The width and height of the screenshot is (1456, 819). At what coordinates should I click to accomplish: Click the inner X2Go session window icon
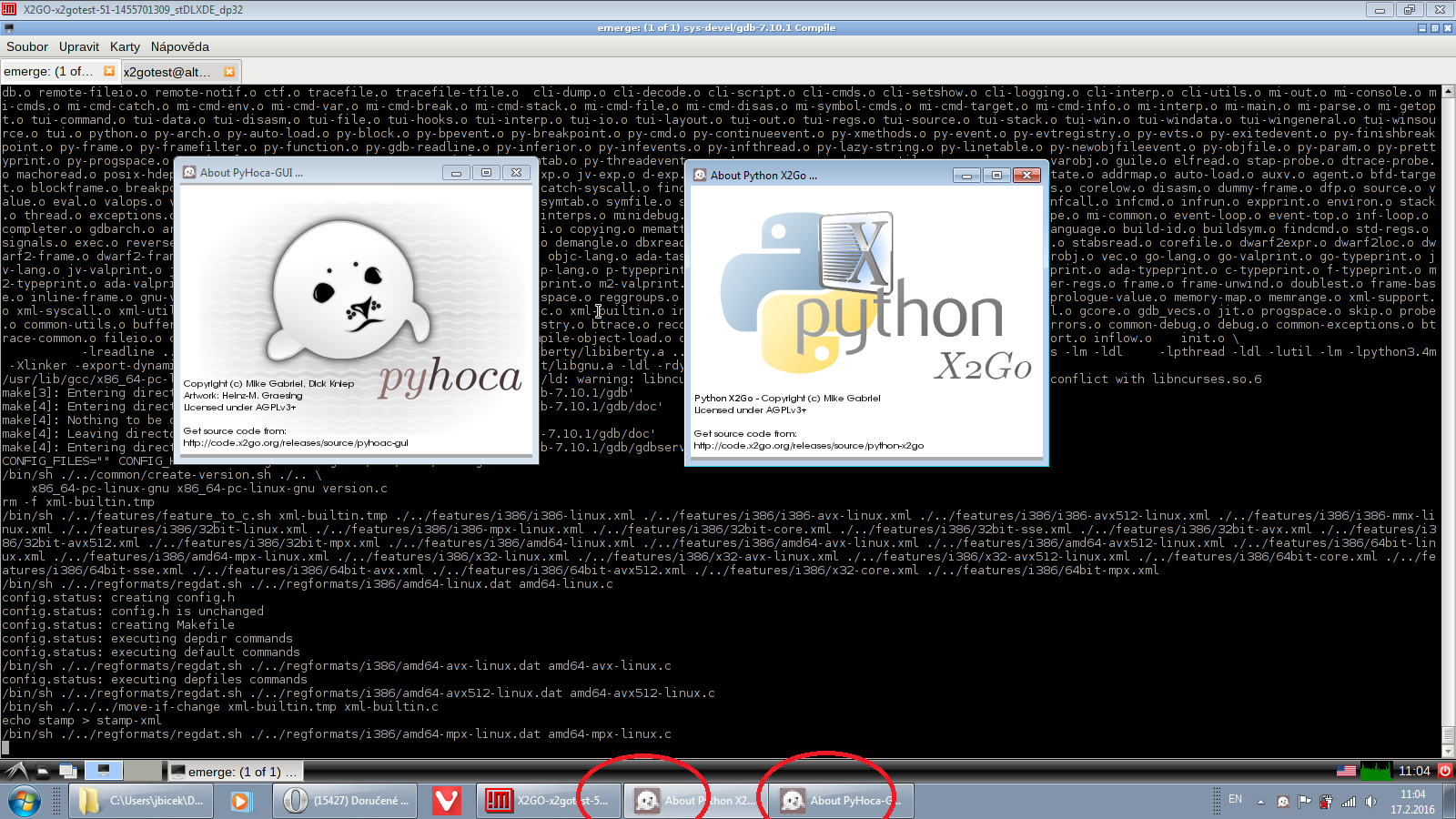(x=8, y=28)
